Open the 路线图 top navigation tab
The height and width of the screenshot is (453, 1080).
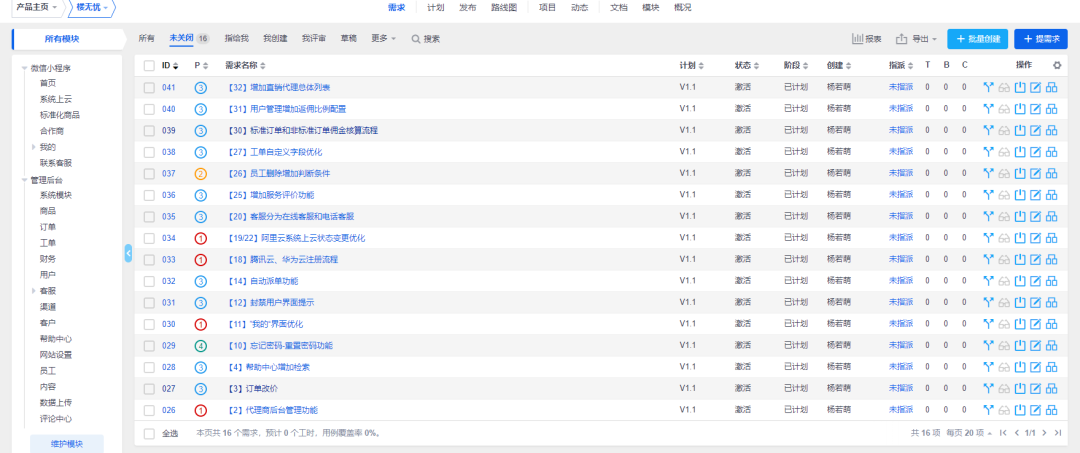pos(504,8)
